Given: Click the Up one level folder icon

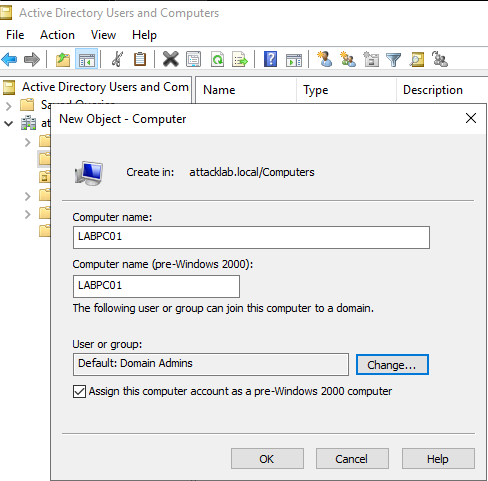Looking at the screenshot, I should tap(63, 60).
